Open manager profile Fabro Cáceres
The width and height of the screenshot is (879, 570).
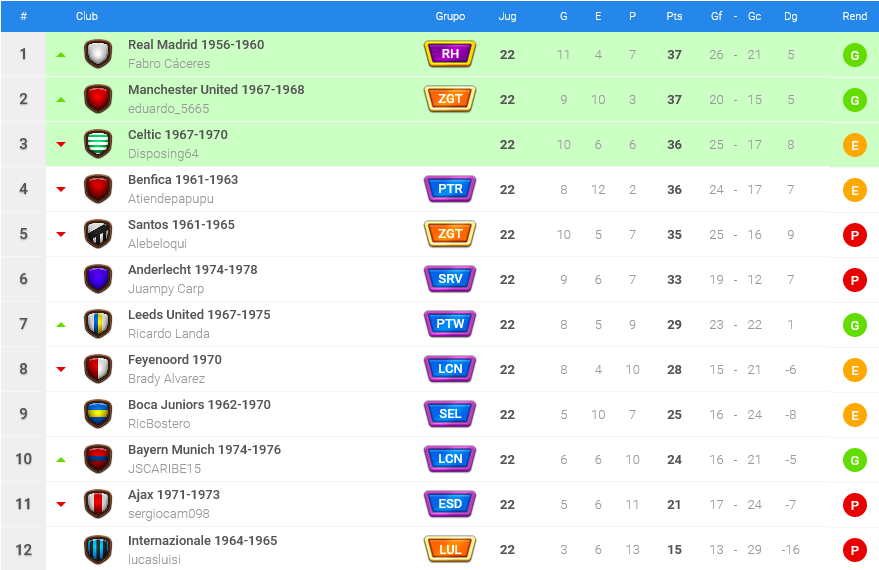click(x=169, y=64)
